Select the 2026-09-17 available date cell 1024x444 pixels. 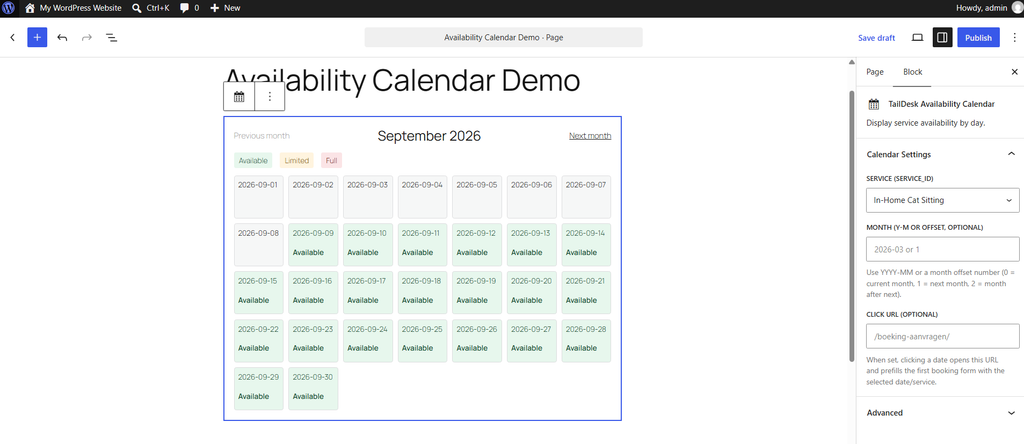(368, 290)
